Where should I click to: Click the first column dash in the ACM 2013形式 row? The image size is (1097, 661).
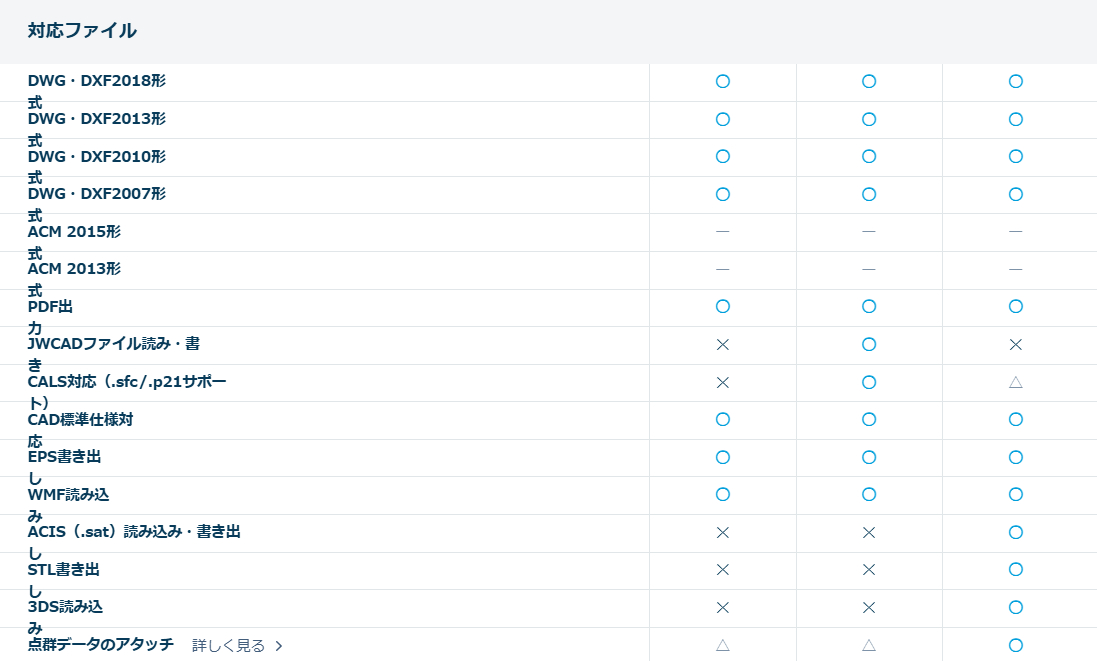[723, 269]
